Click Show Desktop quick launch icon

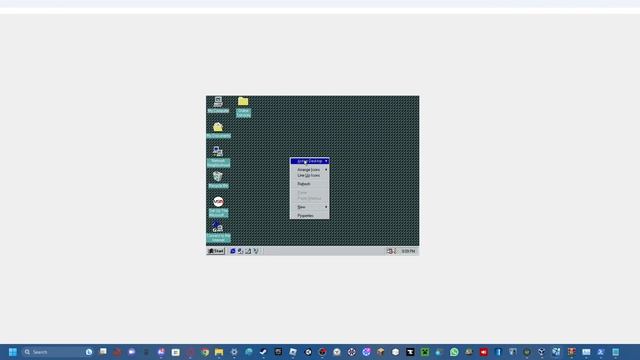coord(248,251)
